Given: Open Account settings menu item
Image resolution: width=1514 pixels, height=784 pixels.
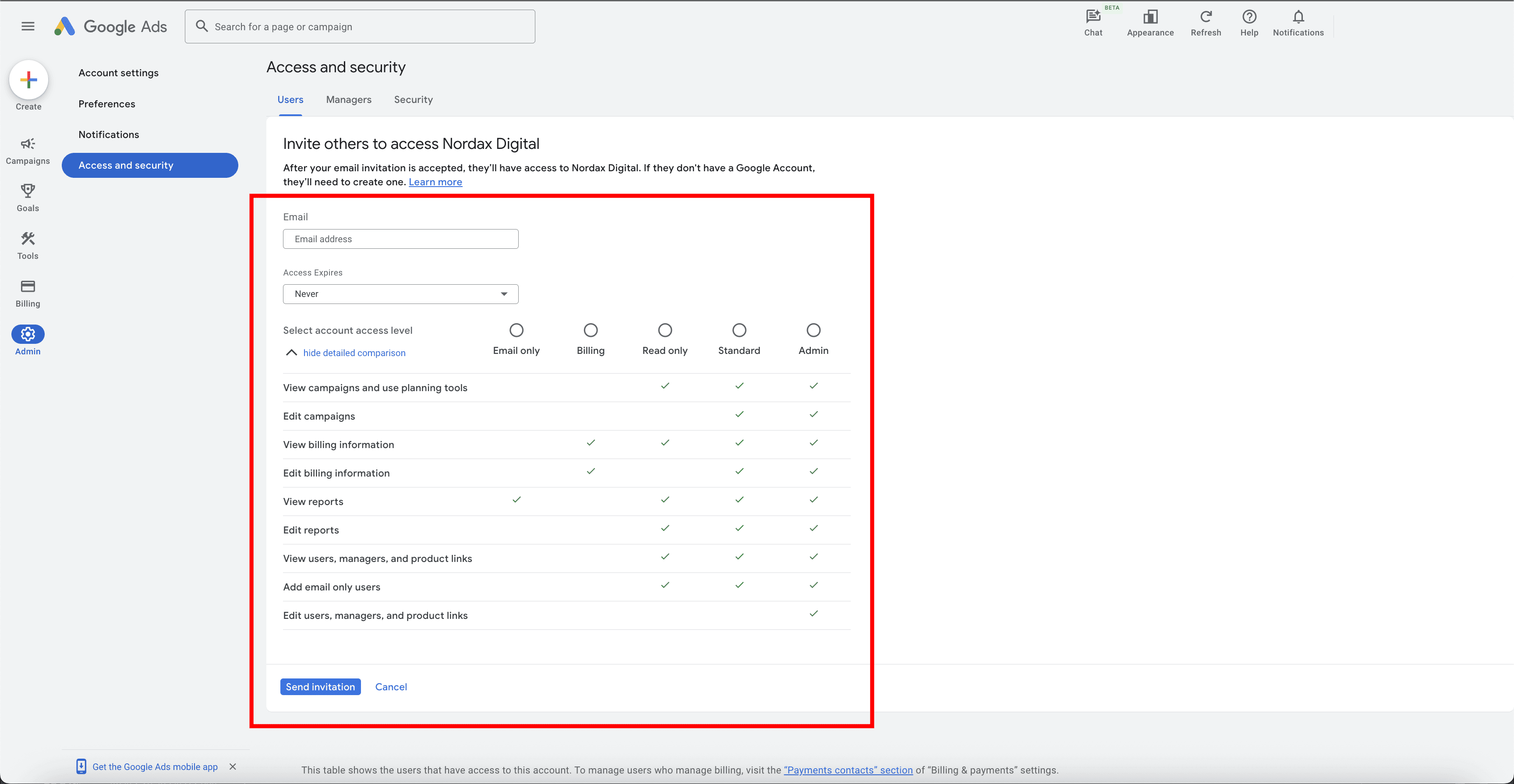Looking at the screenshot, I should (119, 73).
